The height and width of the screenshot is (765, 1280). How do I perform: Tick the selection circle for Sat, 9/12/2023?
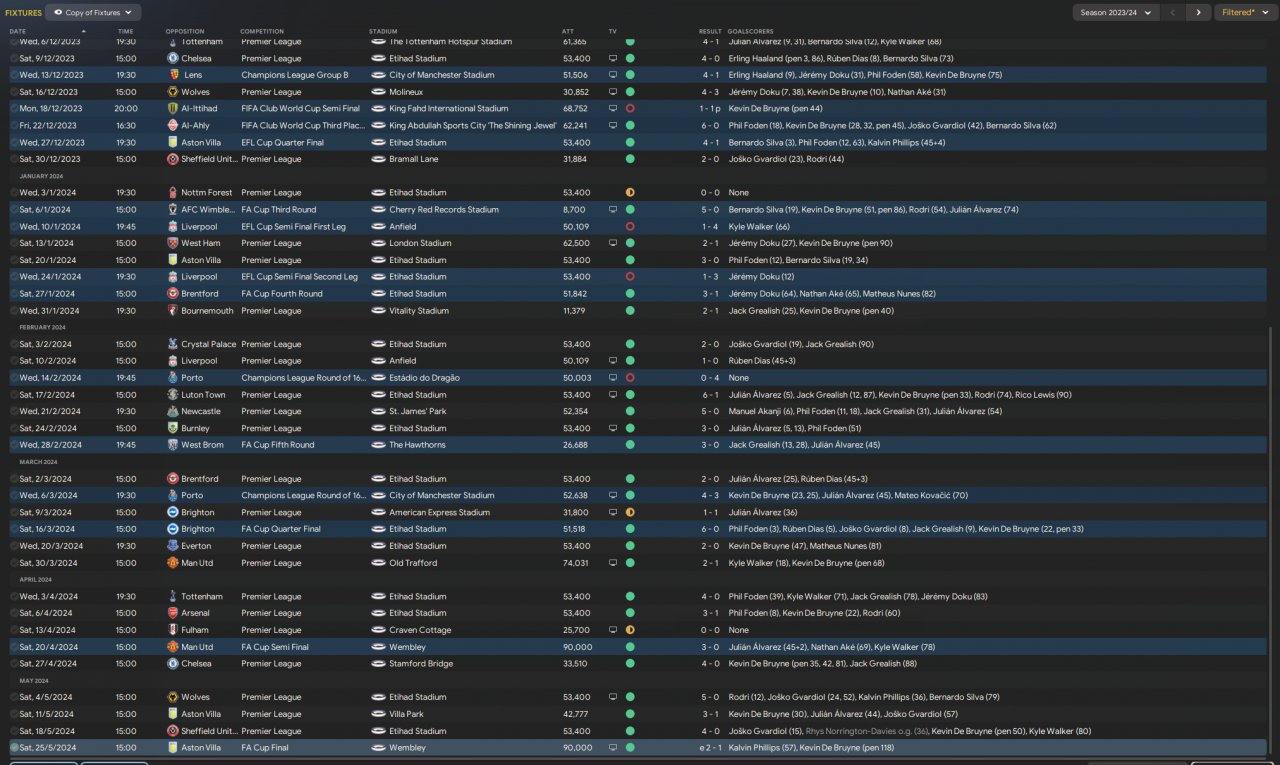[14, 59]
